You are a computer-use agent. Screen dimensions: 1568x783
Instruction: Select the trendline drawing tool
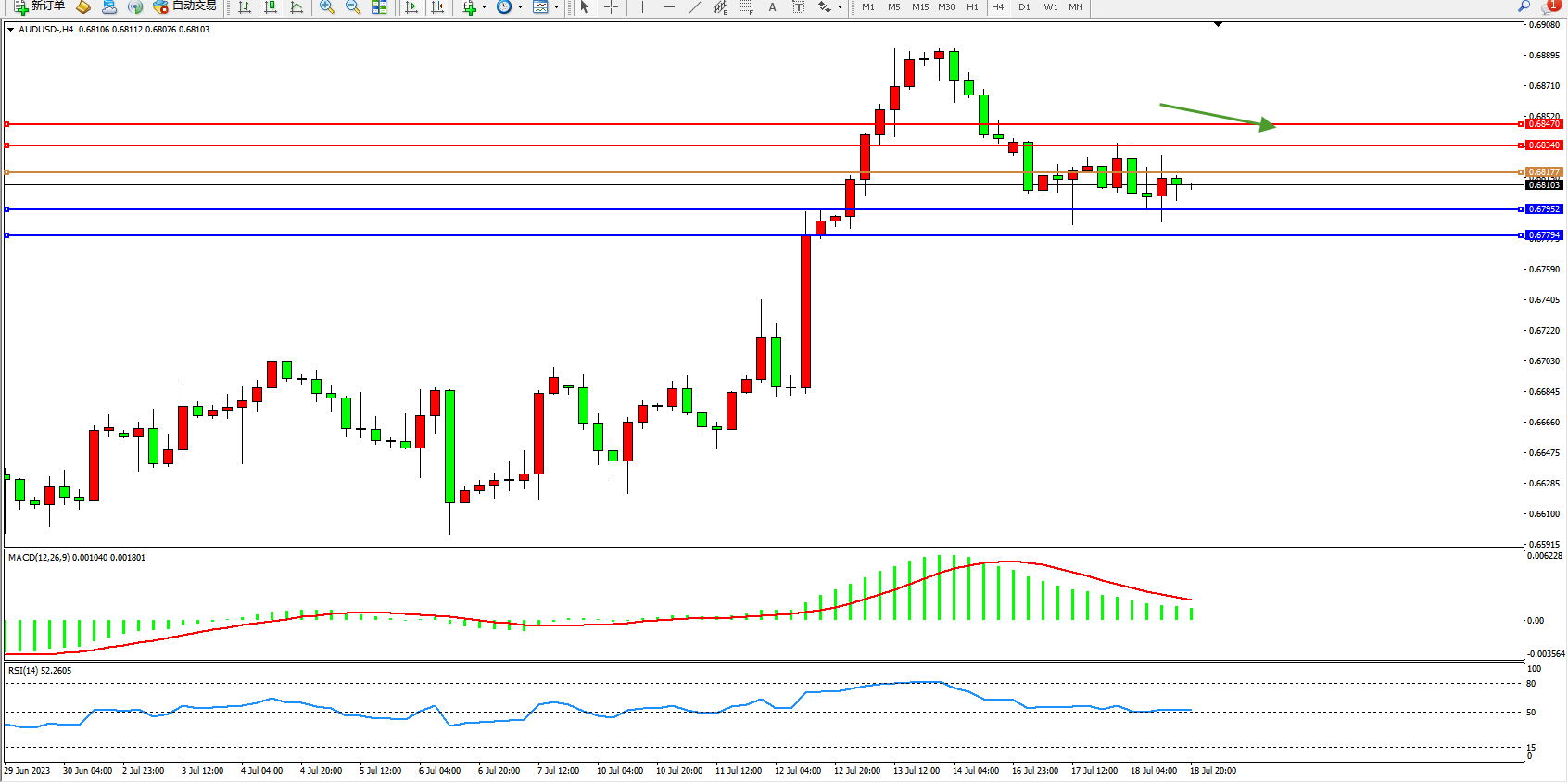coord(694,7)
